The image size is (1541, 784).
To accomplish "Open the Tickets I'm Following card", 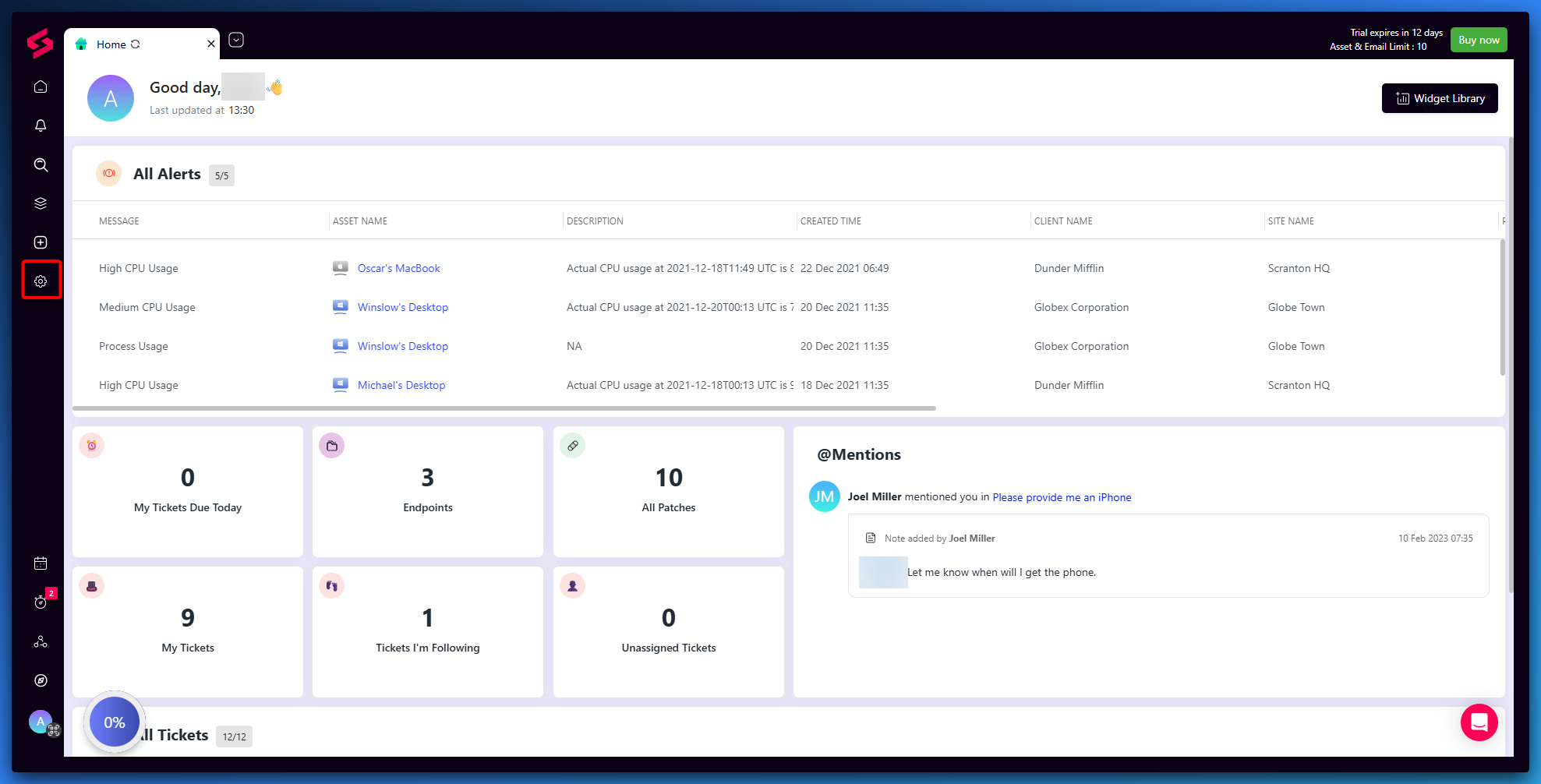I will pyautogui.click(x=428, y=632).
